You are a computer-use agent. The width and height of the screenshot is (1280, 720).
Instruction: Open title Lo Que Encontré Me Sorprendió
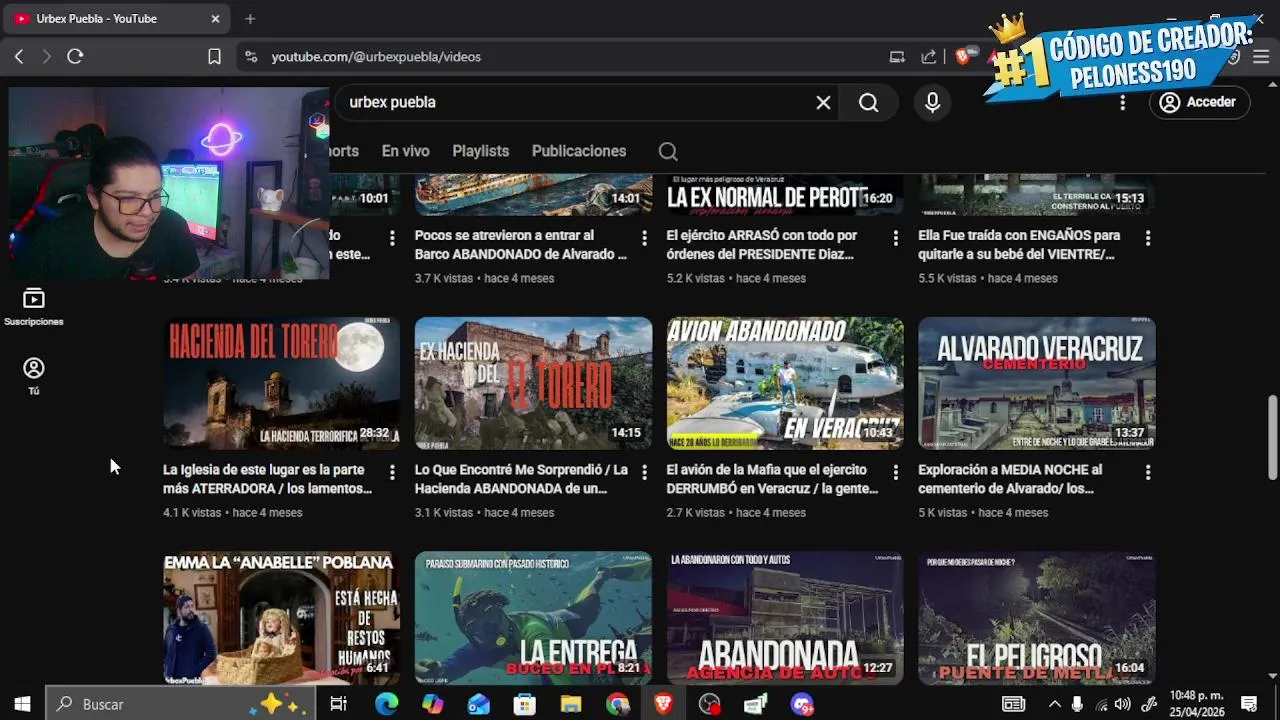point(521,479)
